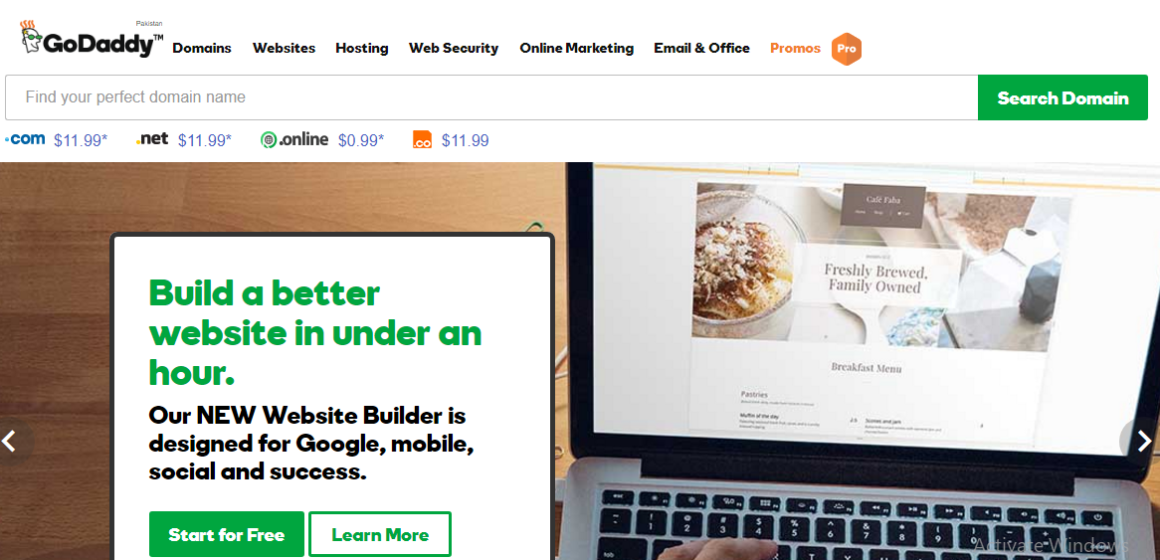Advance carousel with right arrow
This screenshot has width=1160, height=560.
1143,441
